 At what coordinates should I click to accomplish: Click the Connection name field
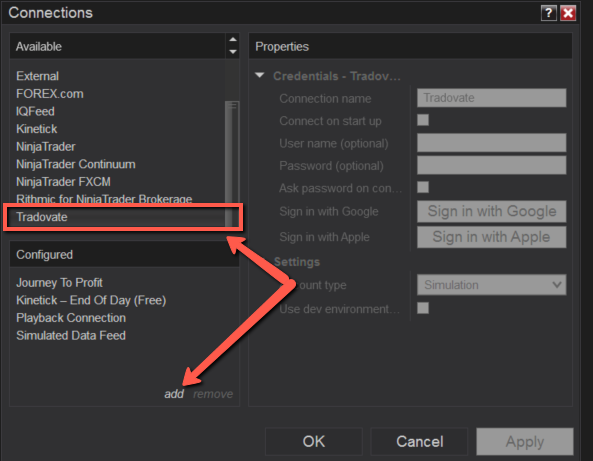[x=492, y=98]
